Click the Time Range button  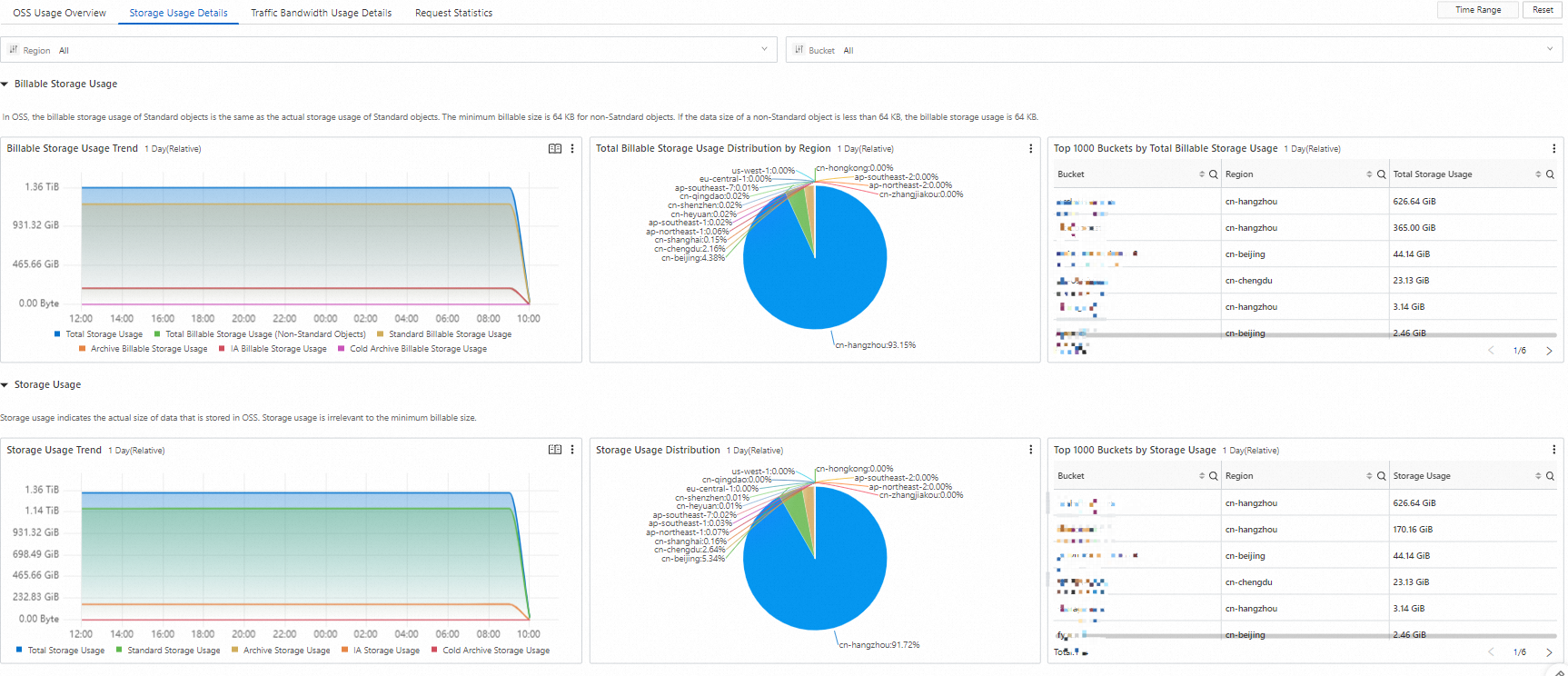tap(1478, 10)
